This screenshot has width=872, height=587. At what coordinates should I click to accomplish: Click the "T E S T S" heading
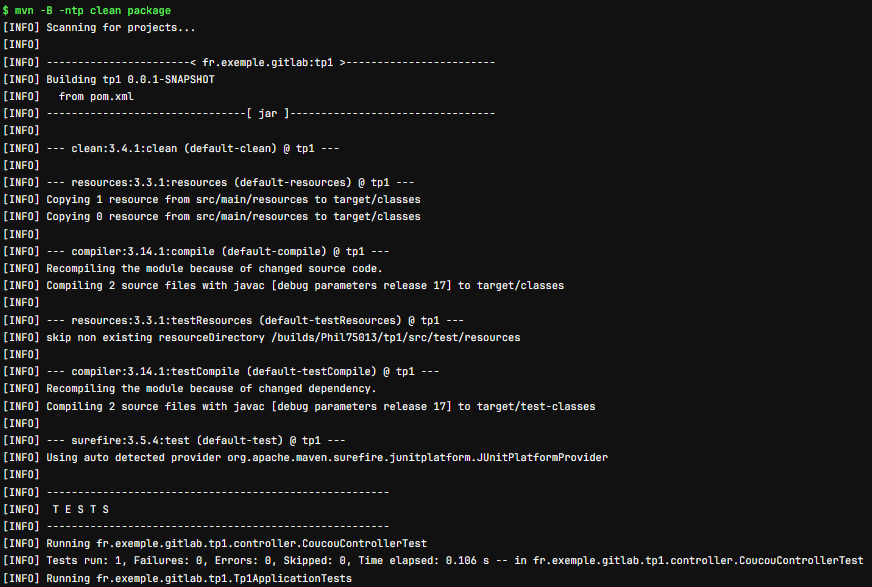coord(80,509)
